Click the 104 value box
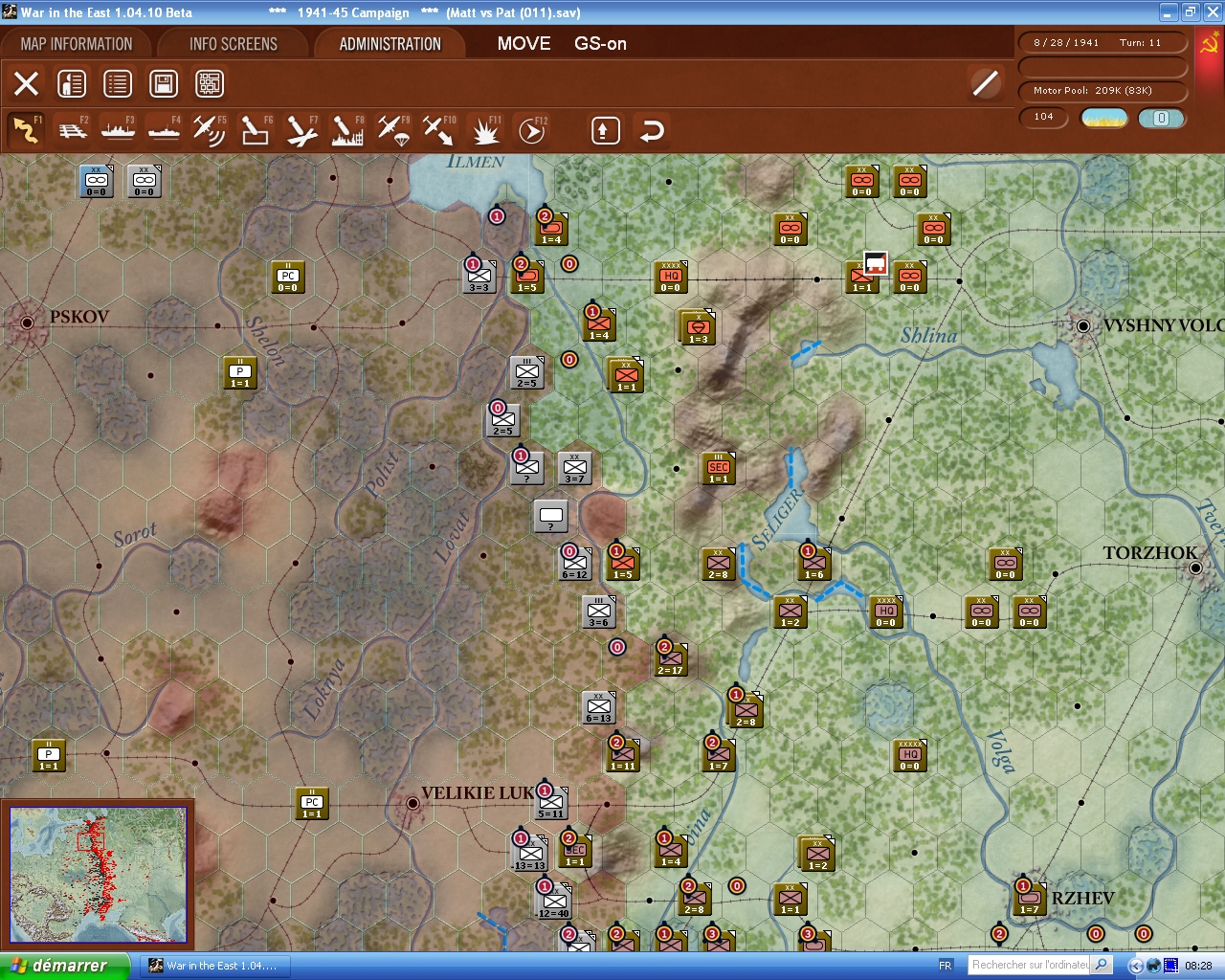Image resolution: width=1225 pixels, height=980 pixels. [1043, 117]
